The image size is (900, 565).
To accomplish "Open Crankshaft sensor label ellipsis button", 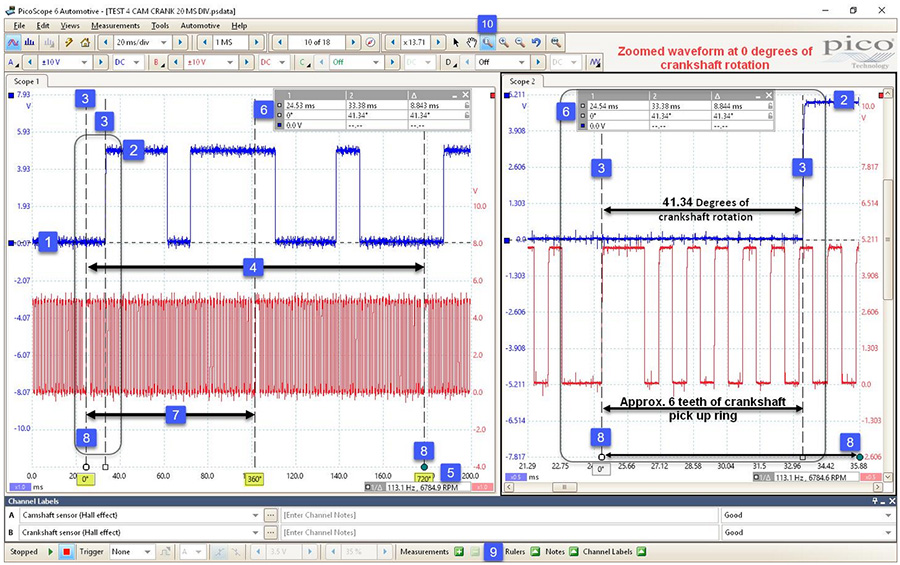I will [270, 533].
